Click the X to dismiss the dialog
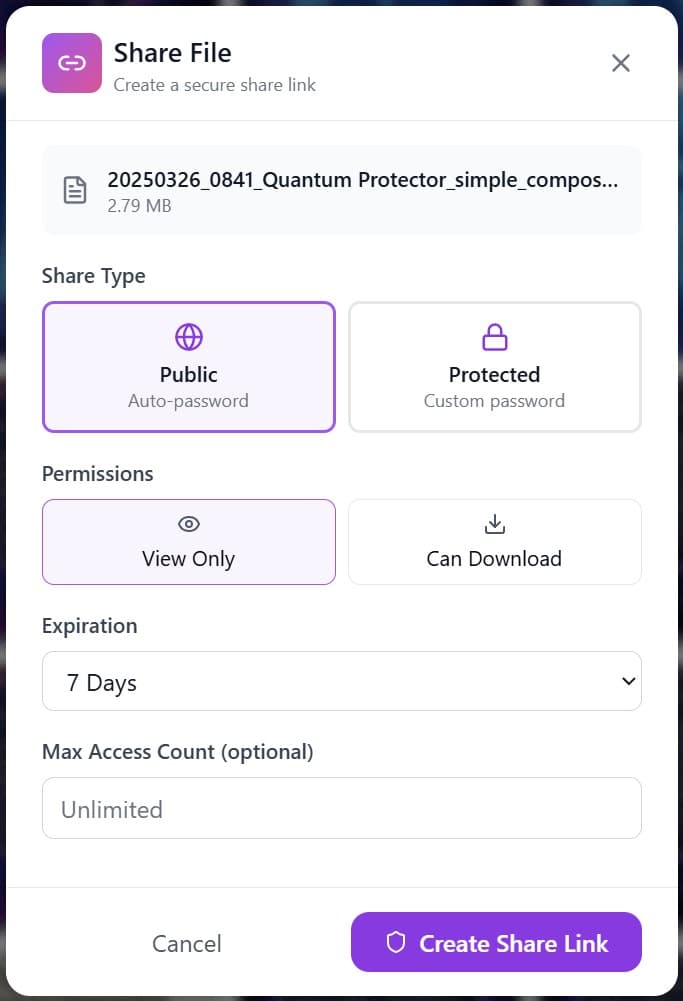Image resolution: width=683 pixels, height=1001 pixels. (x=621, y=62)
